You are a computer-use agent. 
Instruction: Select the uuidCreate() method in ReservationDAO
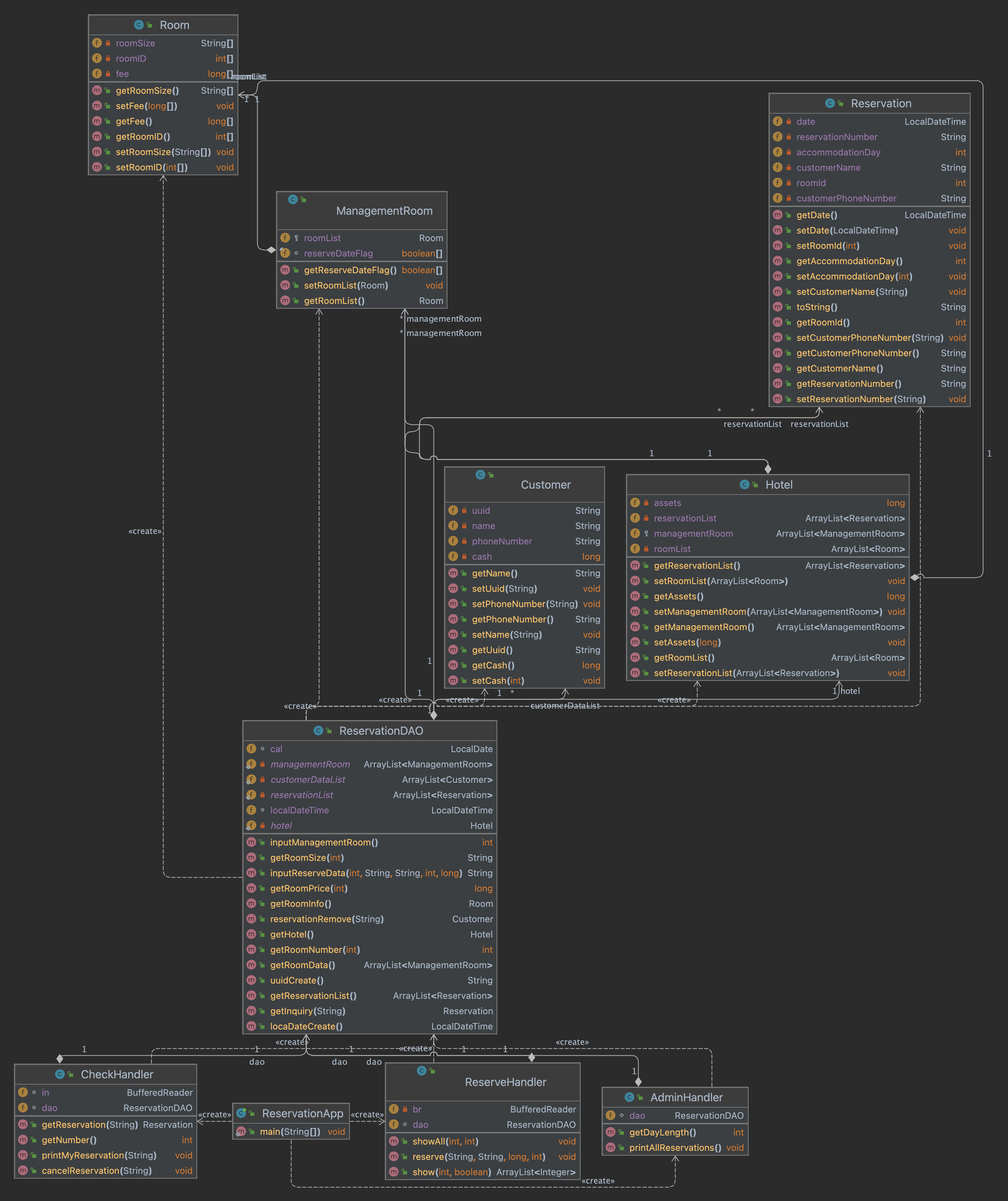[x=296, y=980]
